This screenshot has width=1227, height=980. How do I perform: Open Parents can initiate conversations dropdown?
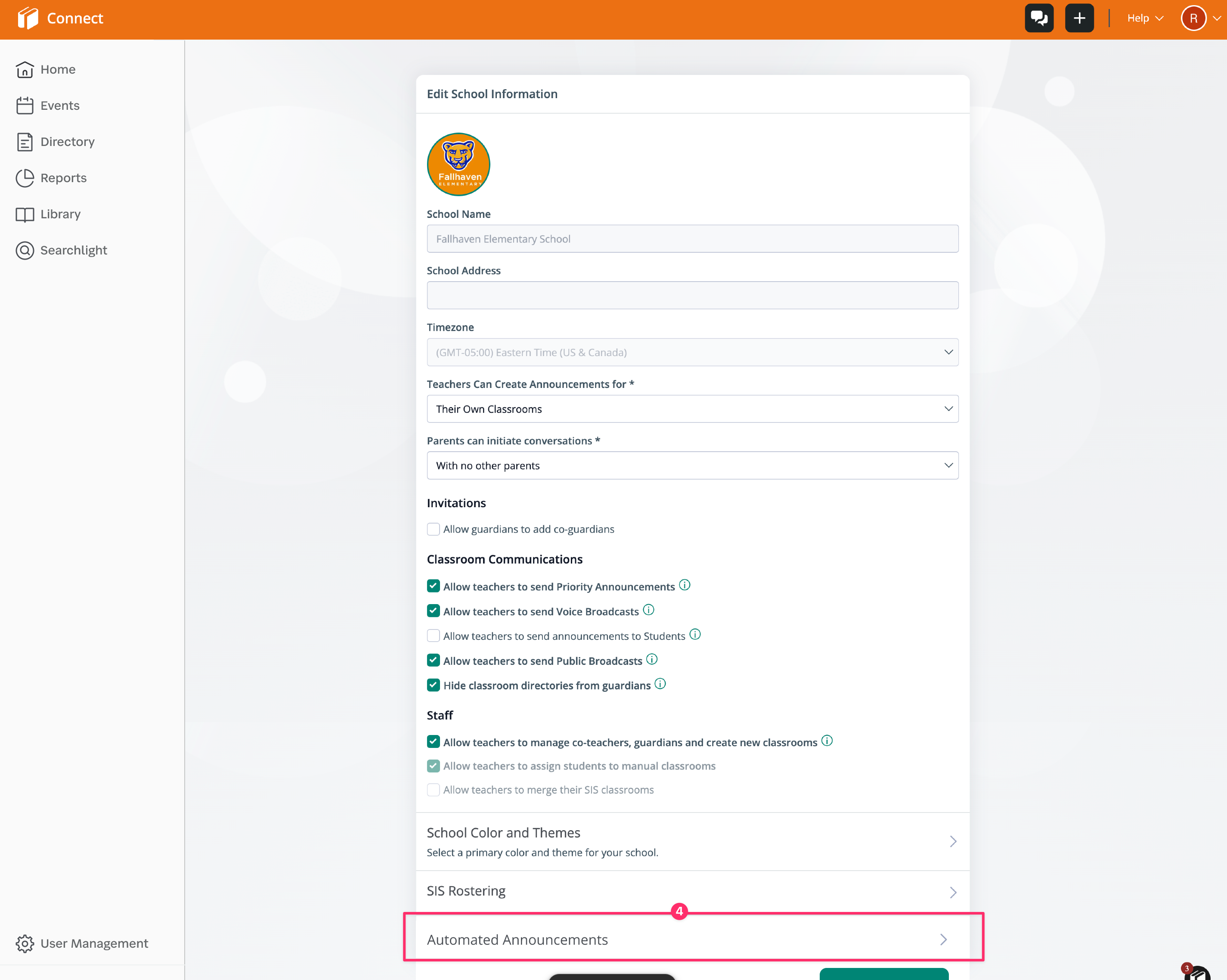[692, 465]
